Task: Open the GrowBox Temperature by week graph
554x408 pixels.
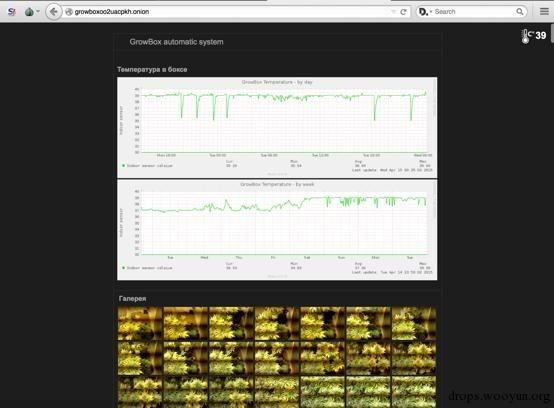Action: pyautogui.click(x=277, y=230)
